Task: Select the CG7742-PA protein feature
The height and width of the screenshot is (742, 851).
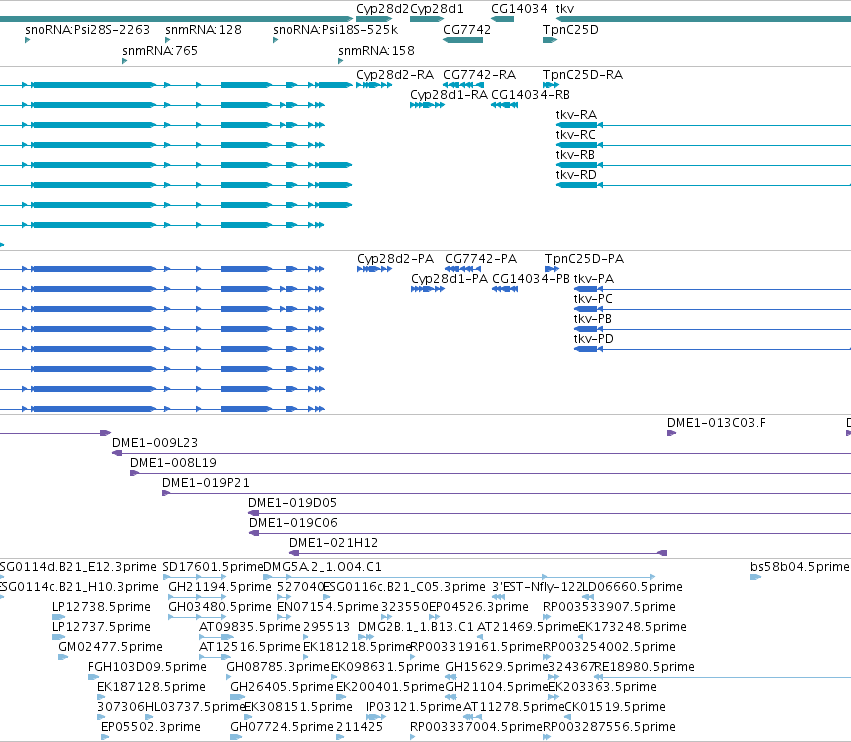Action: click(463, 269)
